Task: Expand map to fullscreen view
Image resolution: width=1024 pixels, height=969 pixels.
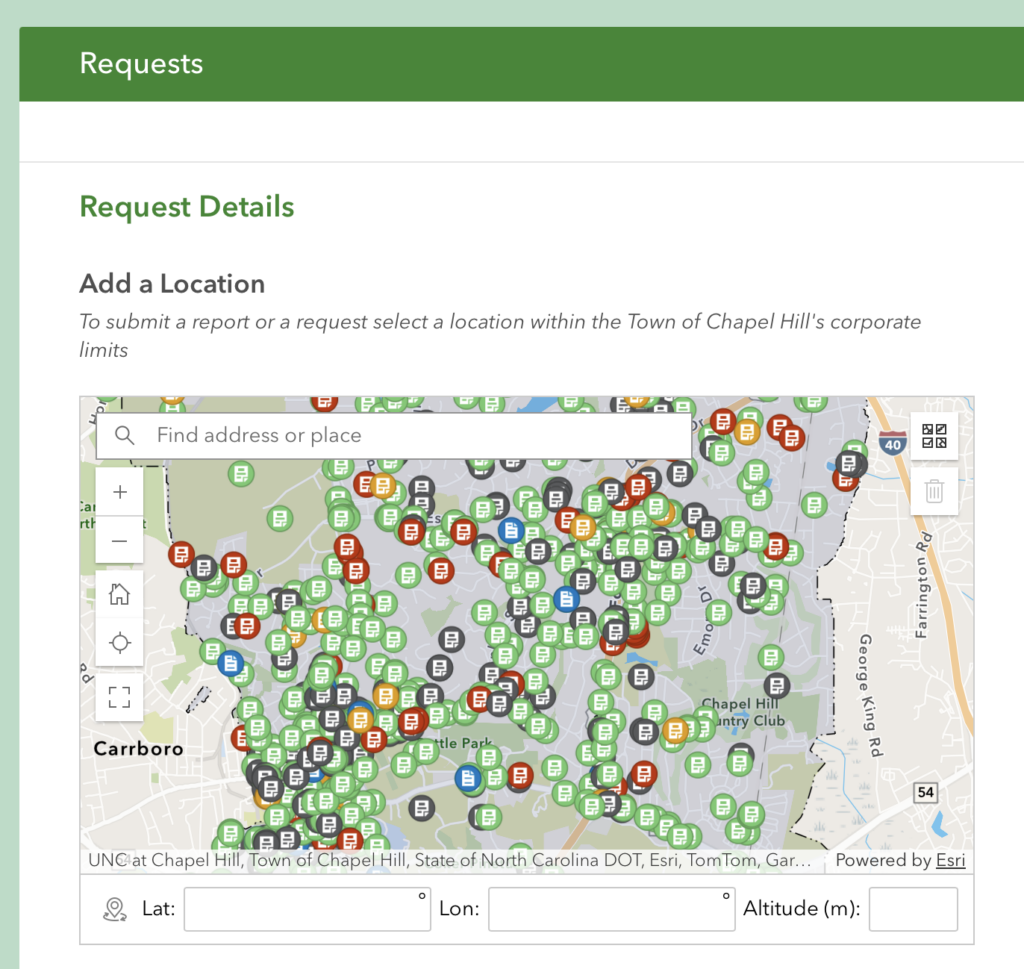Action: [x=120, y=697]
